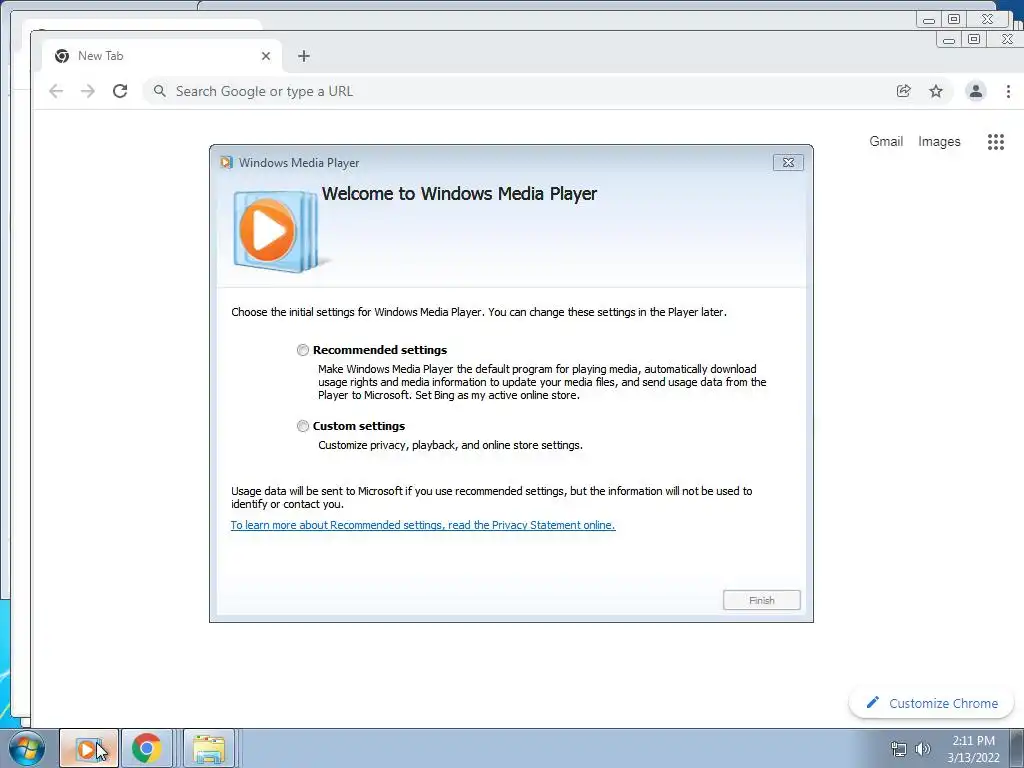Open Chrome's three-dot menu
Viewport: 1024px width, 768px height.
click(x=1008, y=91)
